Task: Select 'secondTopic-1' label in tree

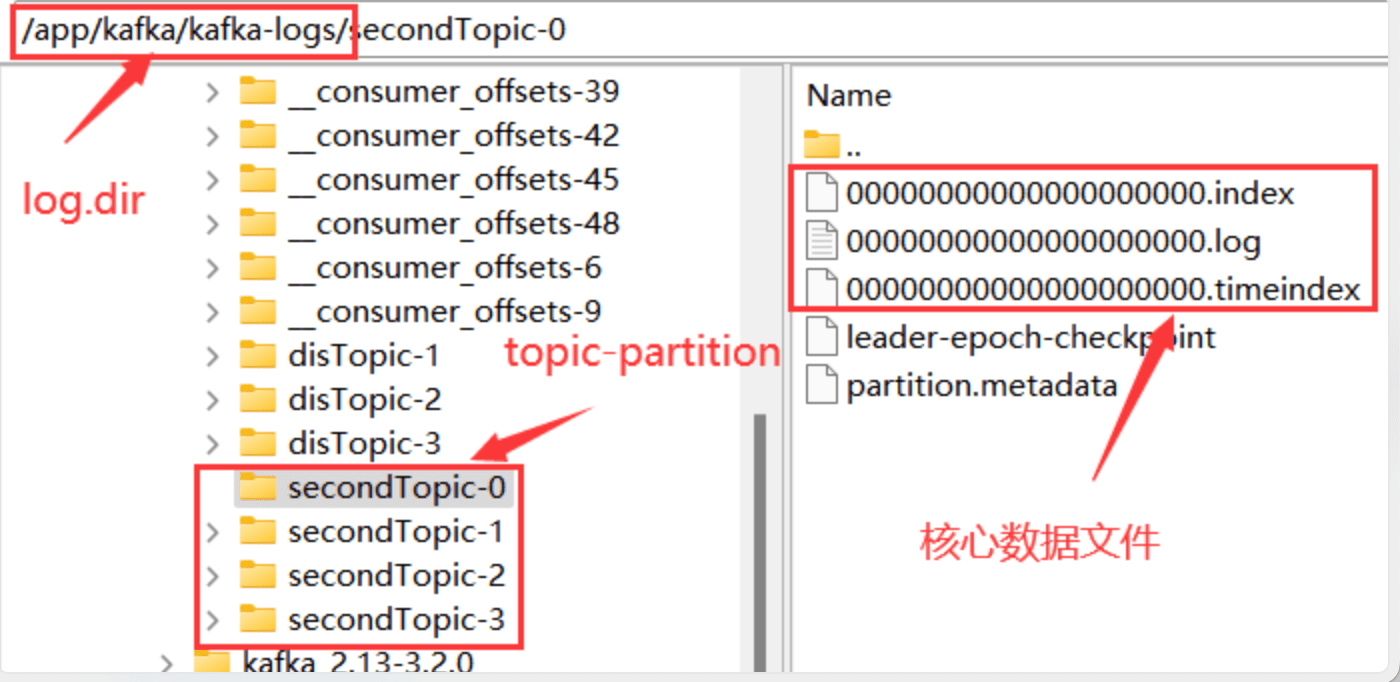Action: (396, 532)
